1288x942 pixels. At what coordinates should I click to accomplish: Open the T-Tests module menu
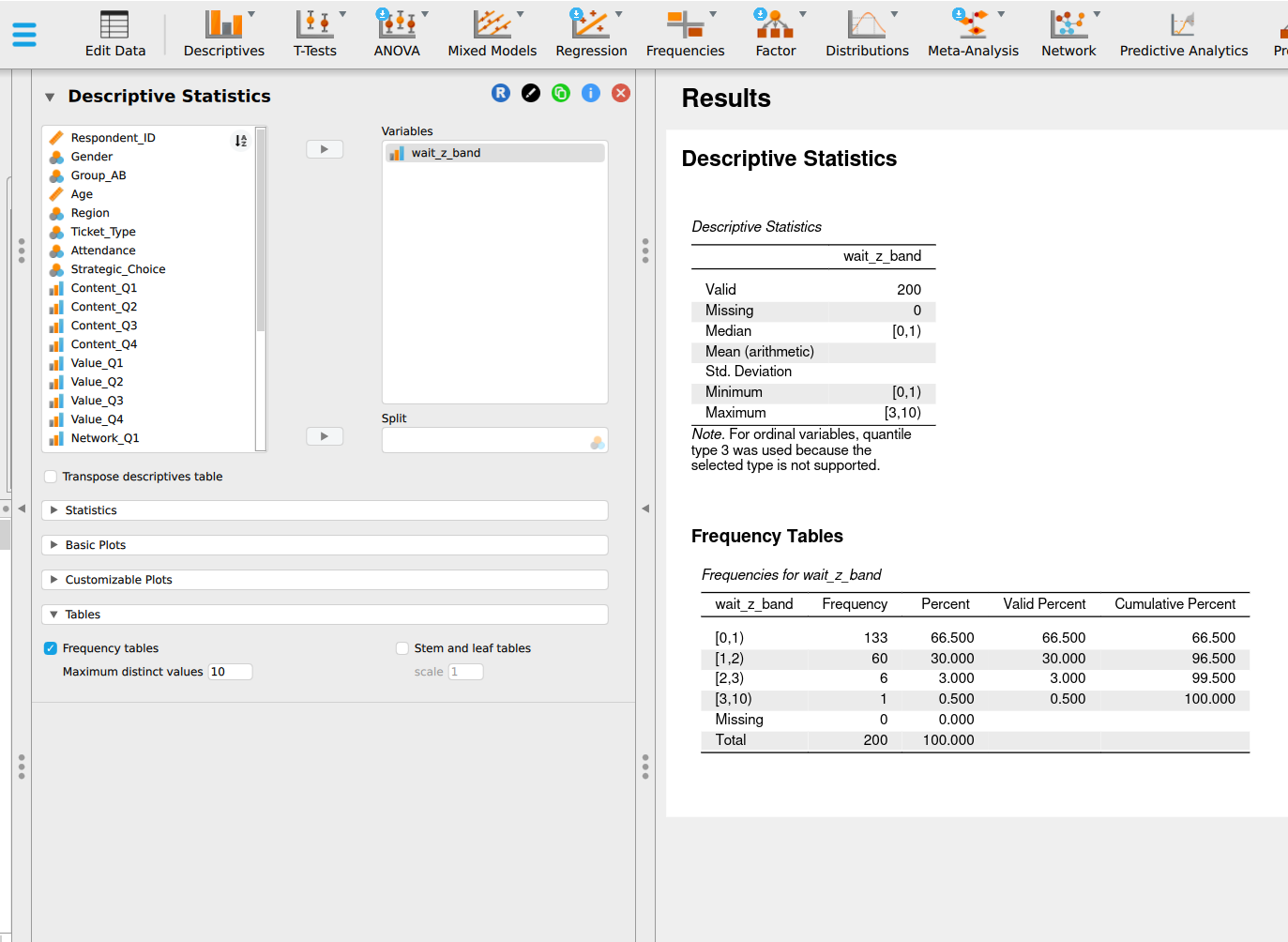click(315, 34)
